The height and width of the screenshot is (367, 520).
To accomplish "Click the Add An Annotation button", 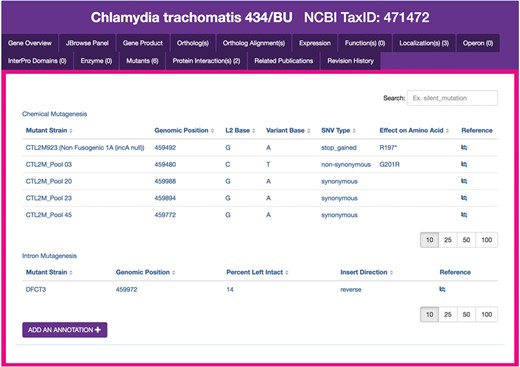I will [x=65, y=330].
